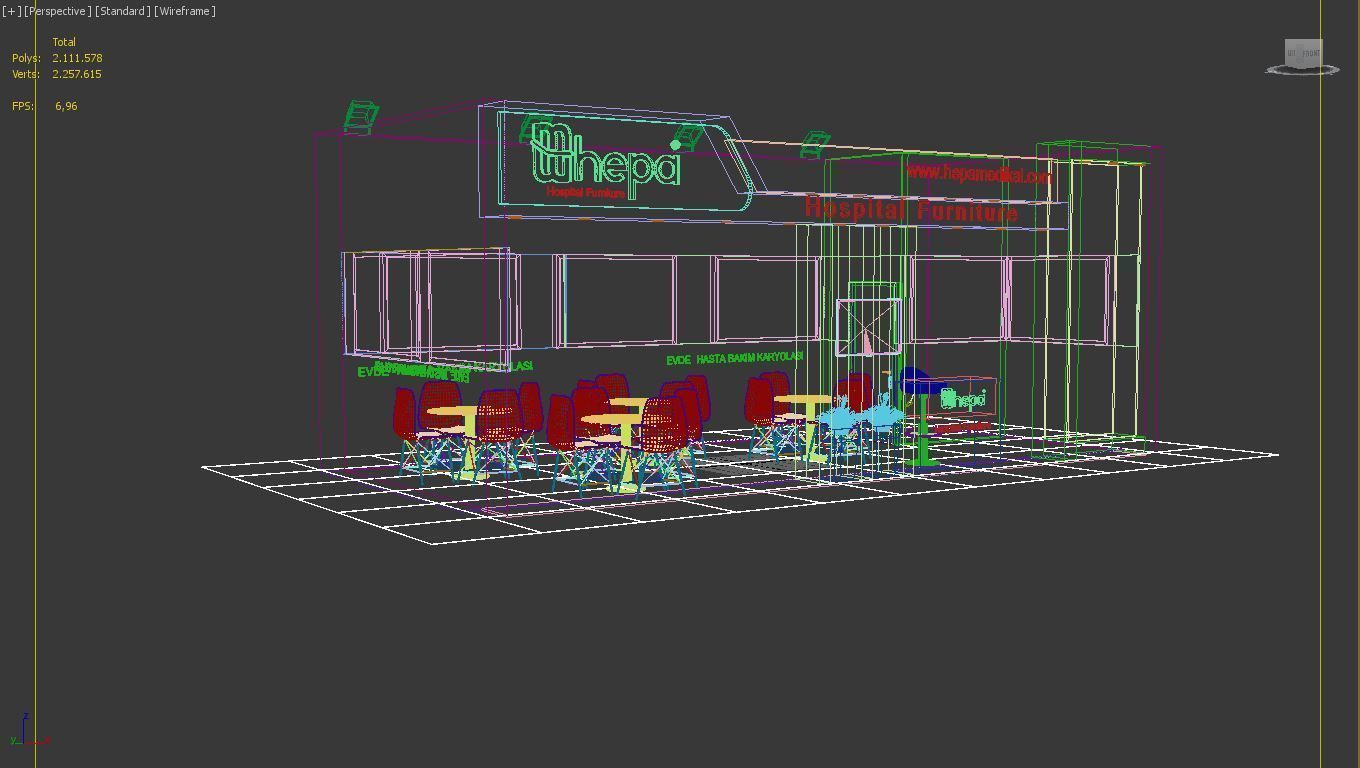Viewport: 1360px width, 768px height.
Task: Click the ViewCube front face
Action: 1311,53
